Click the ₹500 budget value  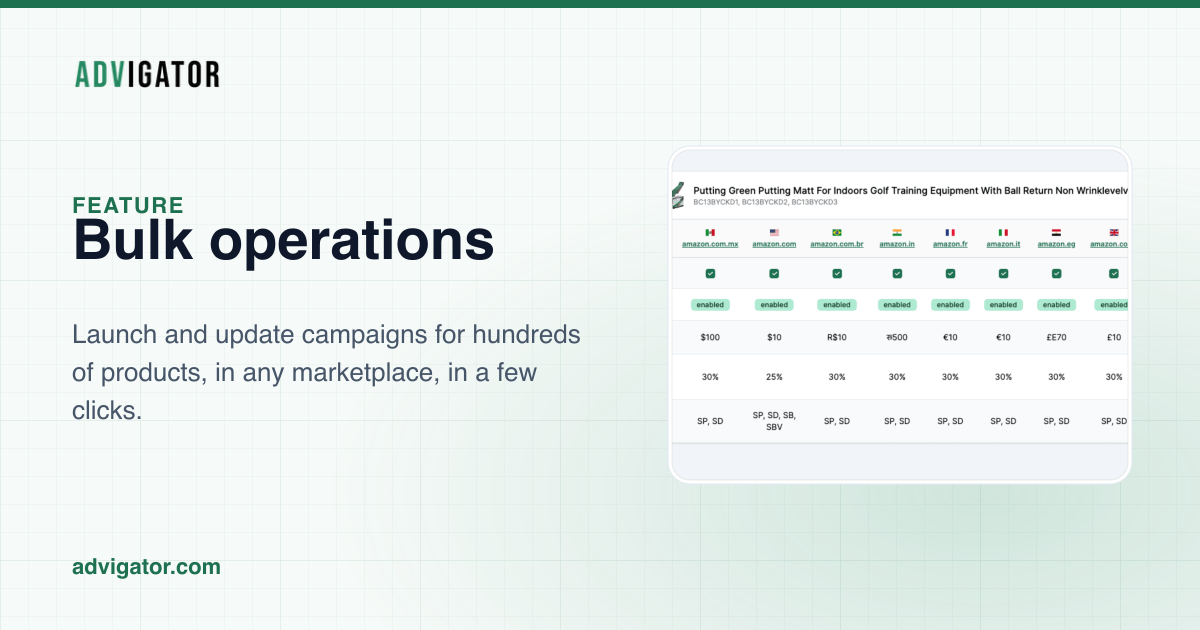tap(897, 337)
